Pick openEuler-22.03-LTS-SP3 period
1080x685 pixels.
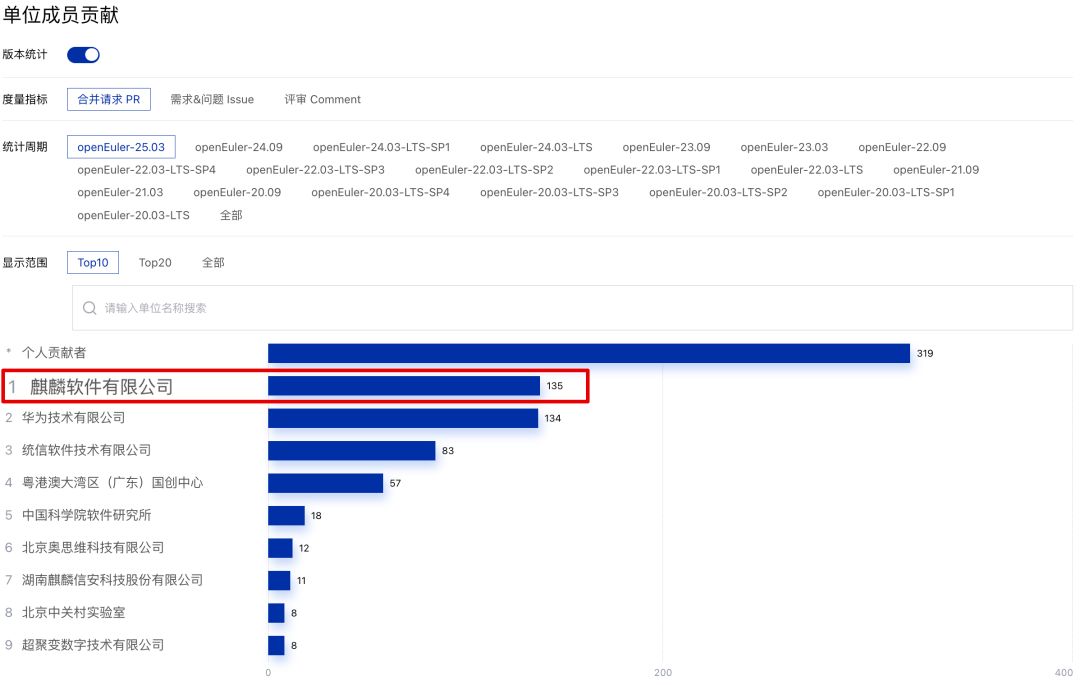(x=315, y=169)
